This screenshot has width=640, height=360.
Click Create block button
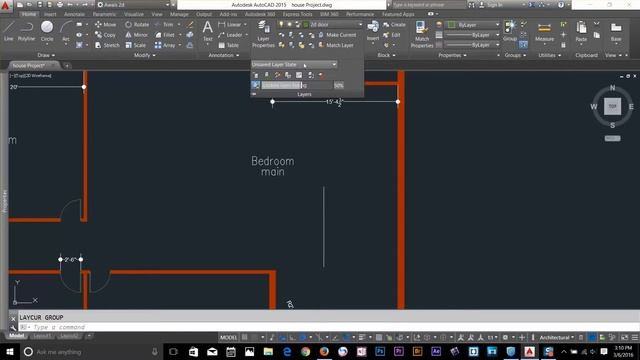click(x=394, y=24)
